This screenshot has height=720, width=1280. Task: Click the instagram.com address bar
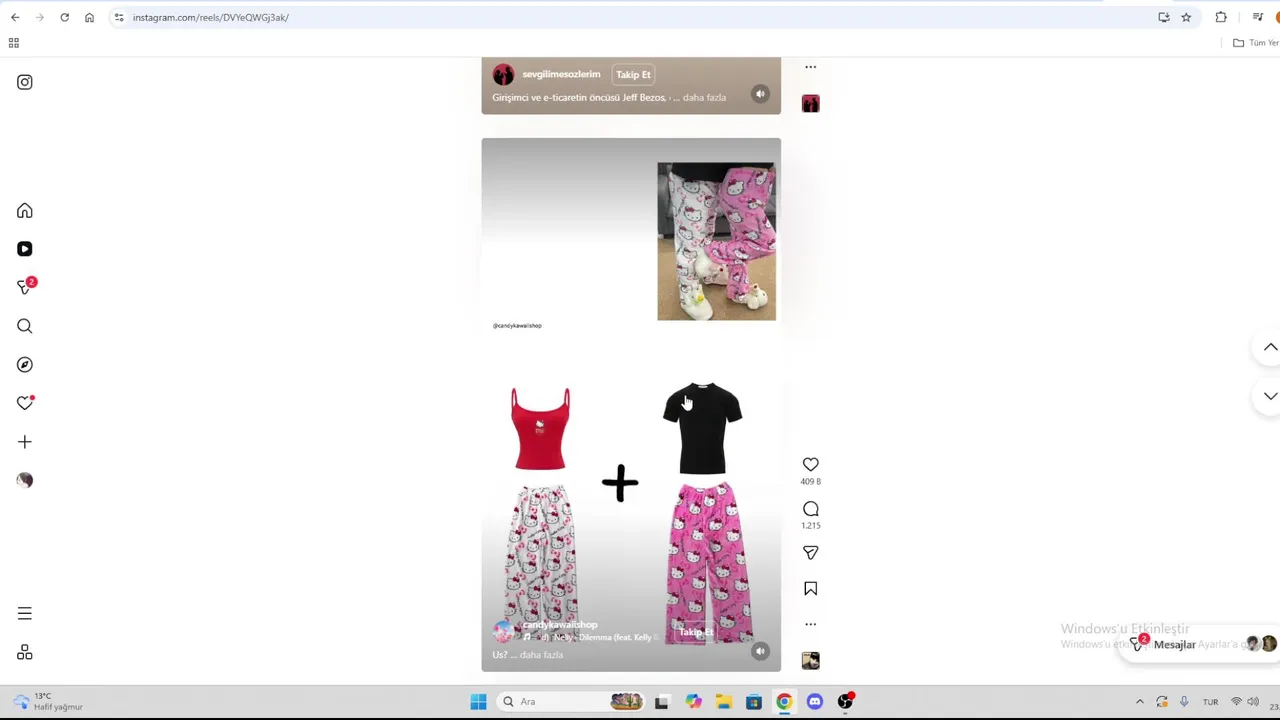point(640,17)
